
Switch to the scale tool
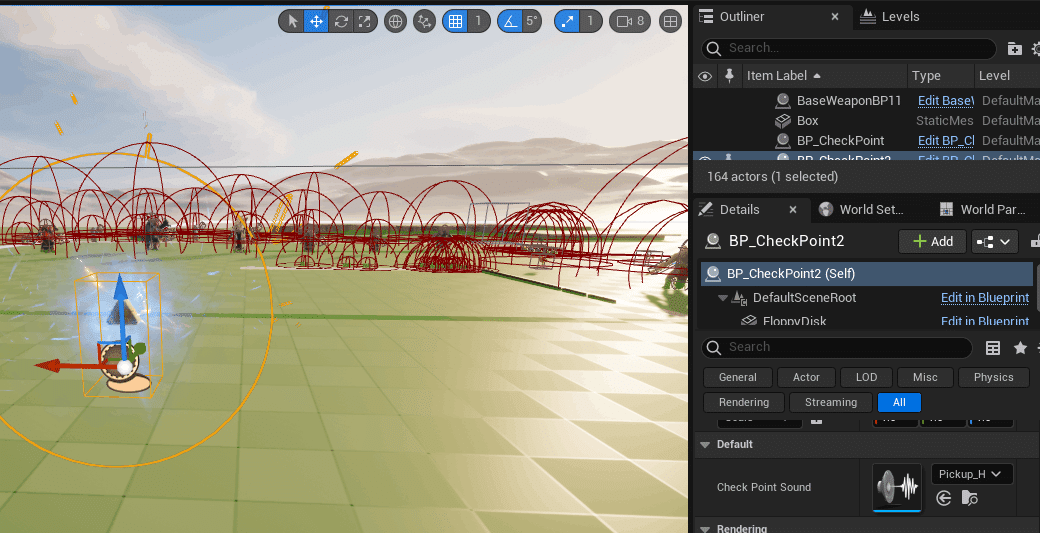pos(365,21)
